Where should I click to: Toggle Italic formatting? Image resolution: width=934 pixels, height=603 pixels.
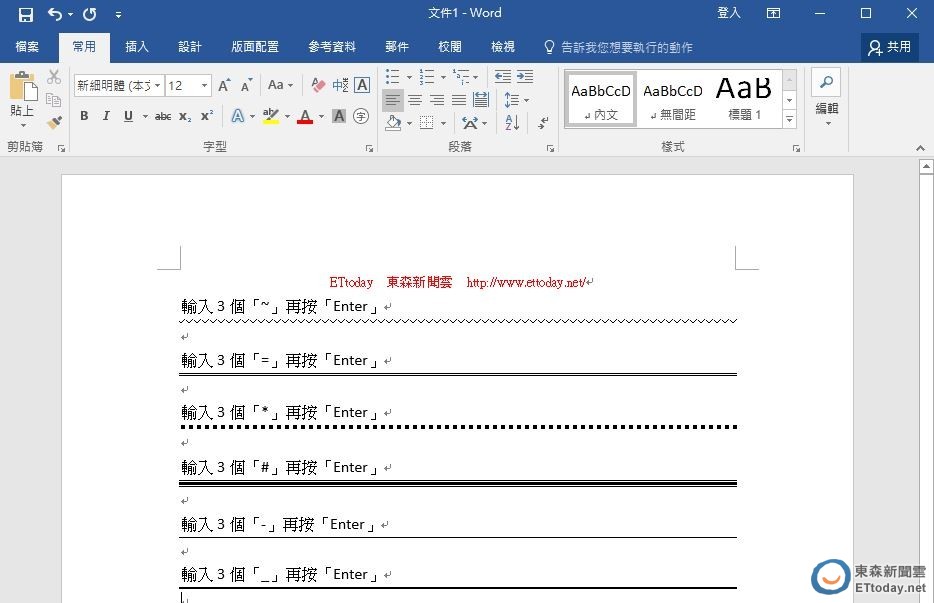click(106, 116)
